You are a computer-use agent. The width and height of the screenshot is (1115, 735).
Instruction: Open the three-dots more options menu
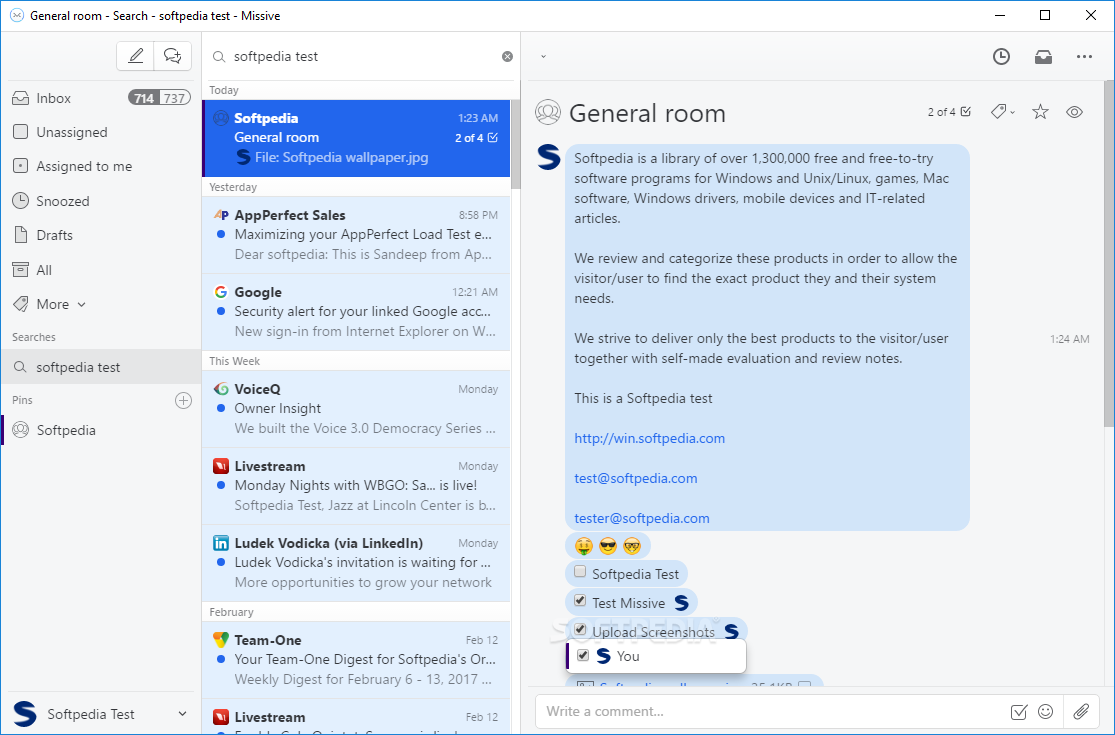[x=1084, y=57]
